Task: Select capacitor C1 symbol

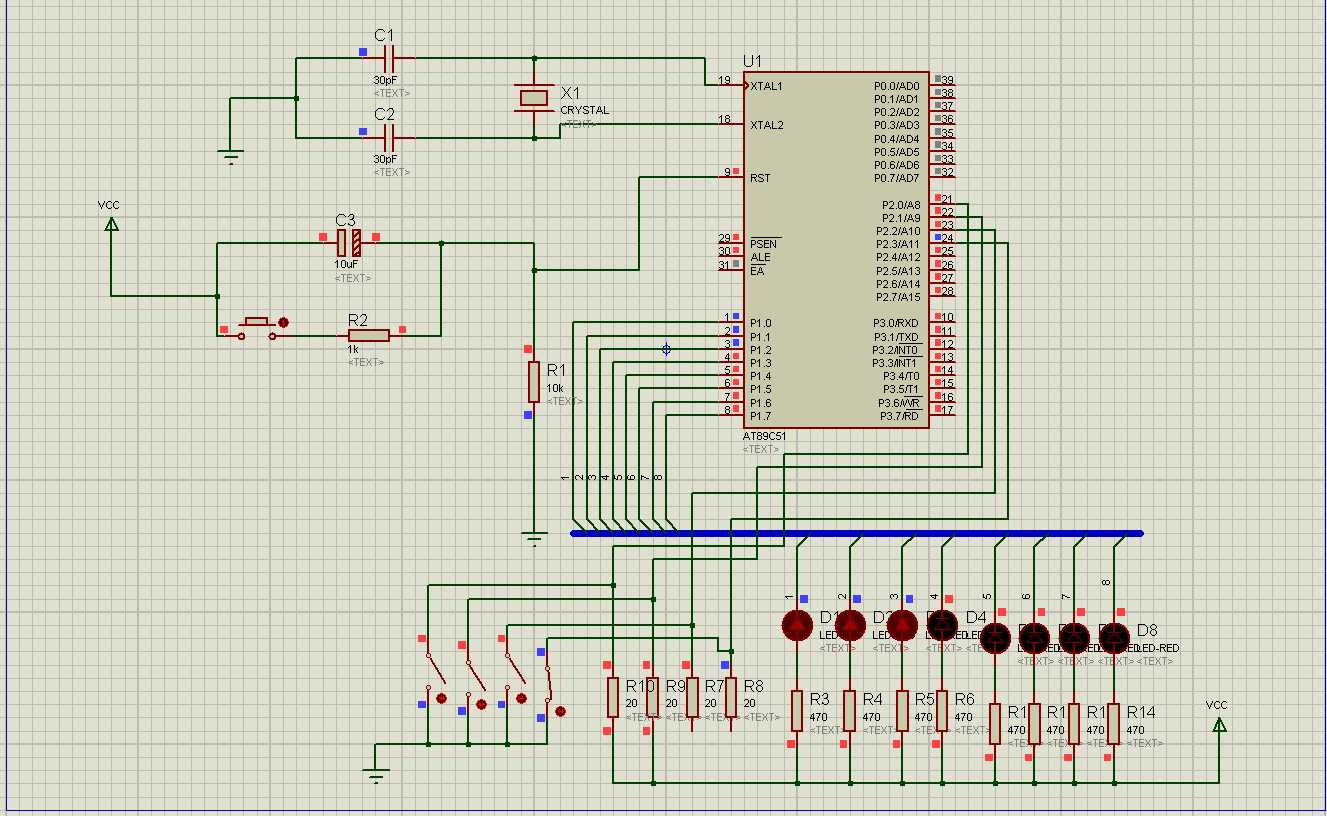Action: (390, 58)
